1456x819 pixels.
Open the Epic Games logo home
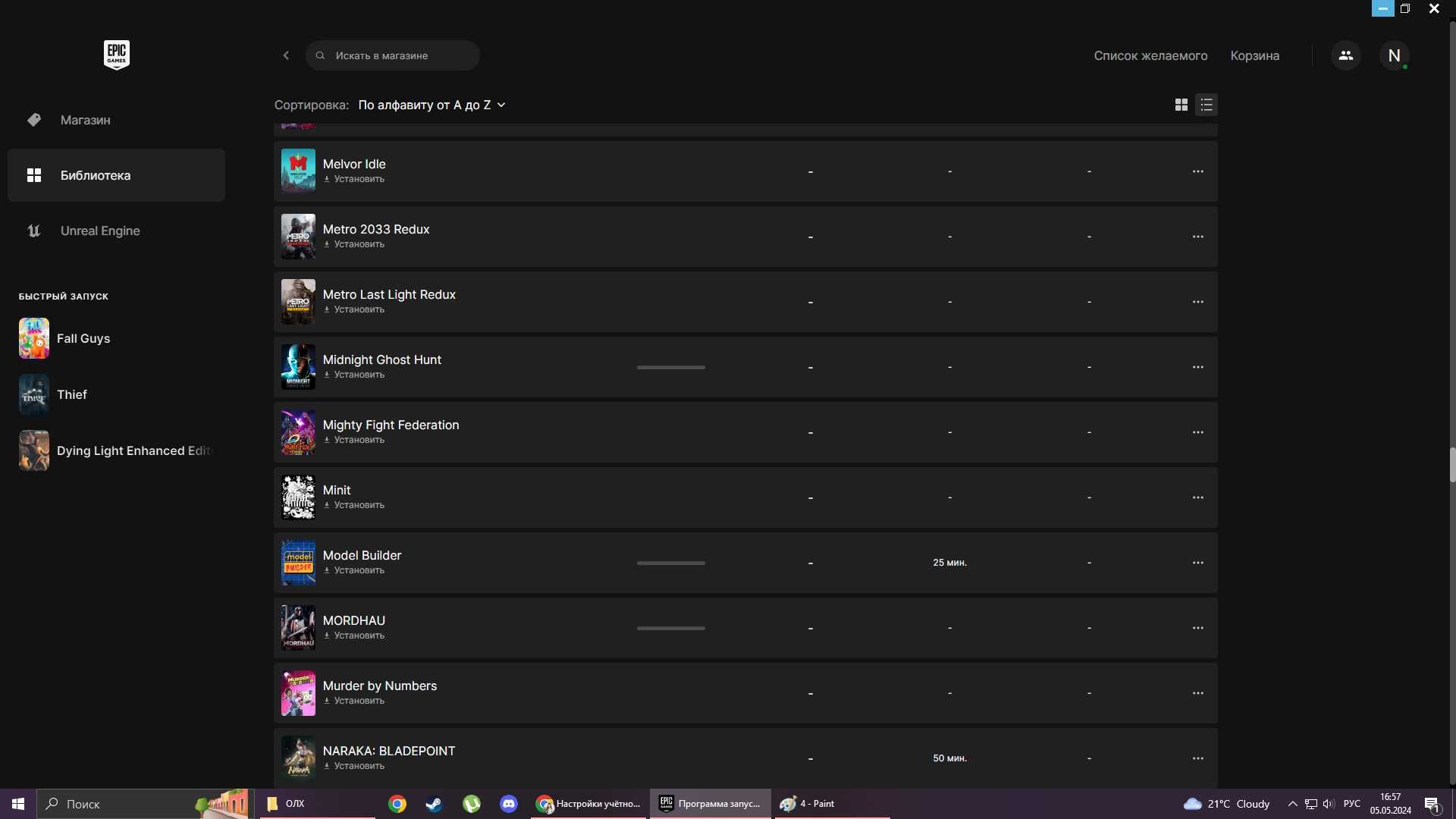116,55
